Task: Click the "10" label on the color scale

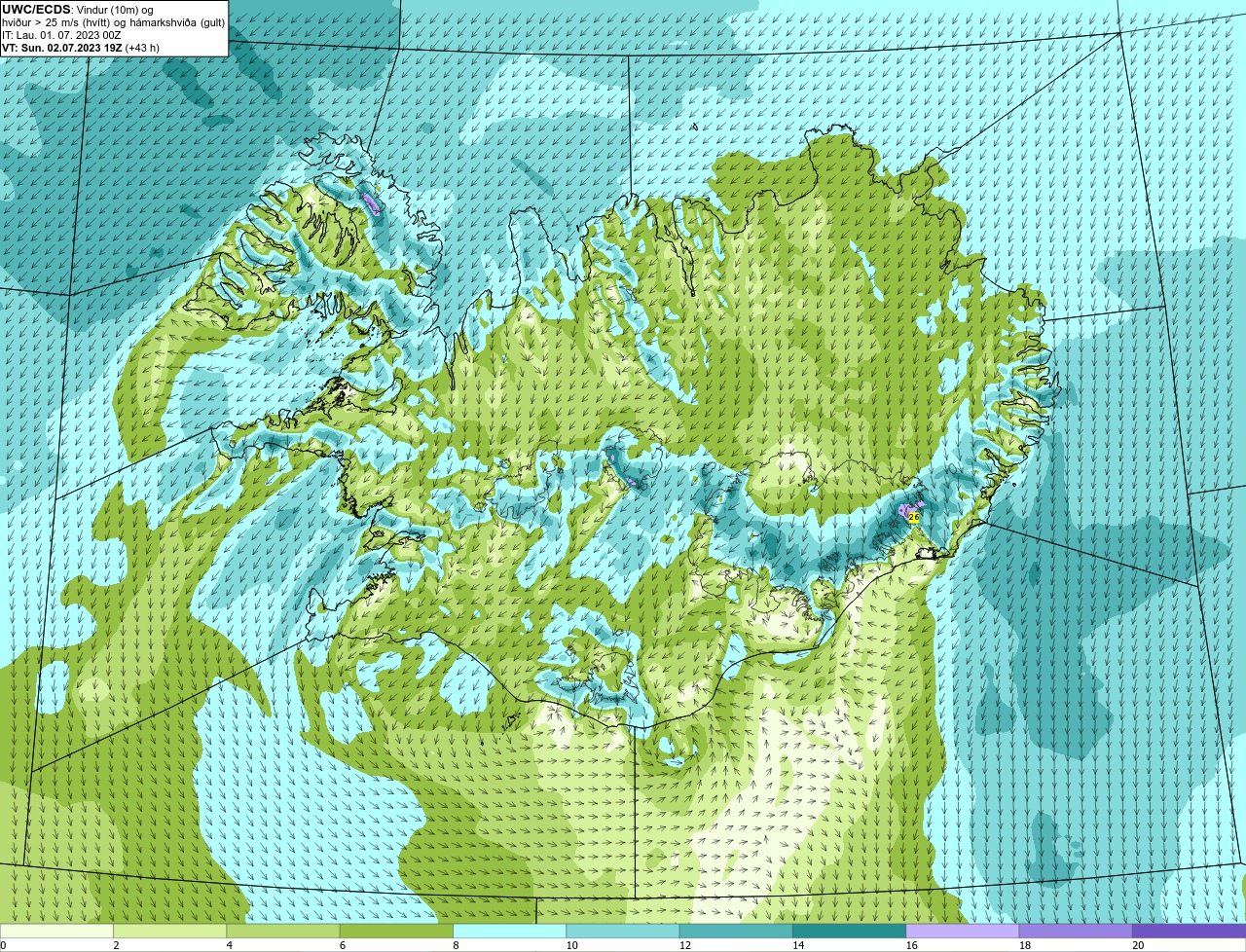Action: pos(571,945)
